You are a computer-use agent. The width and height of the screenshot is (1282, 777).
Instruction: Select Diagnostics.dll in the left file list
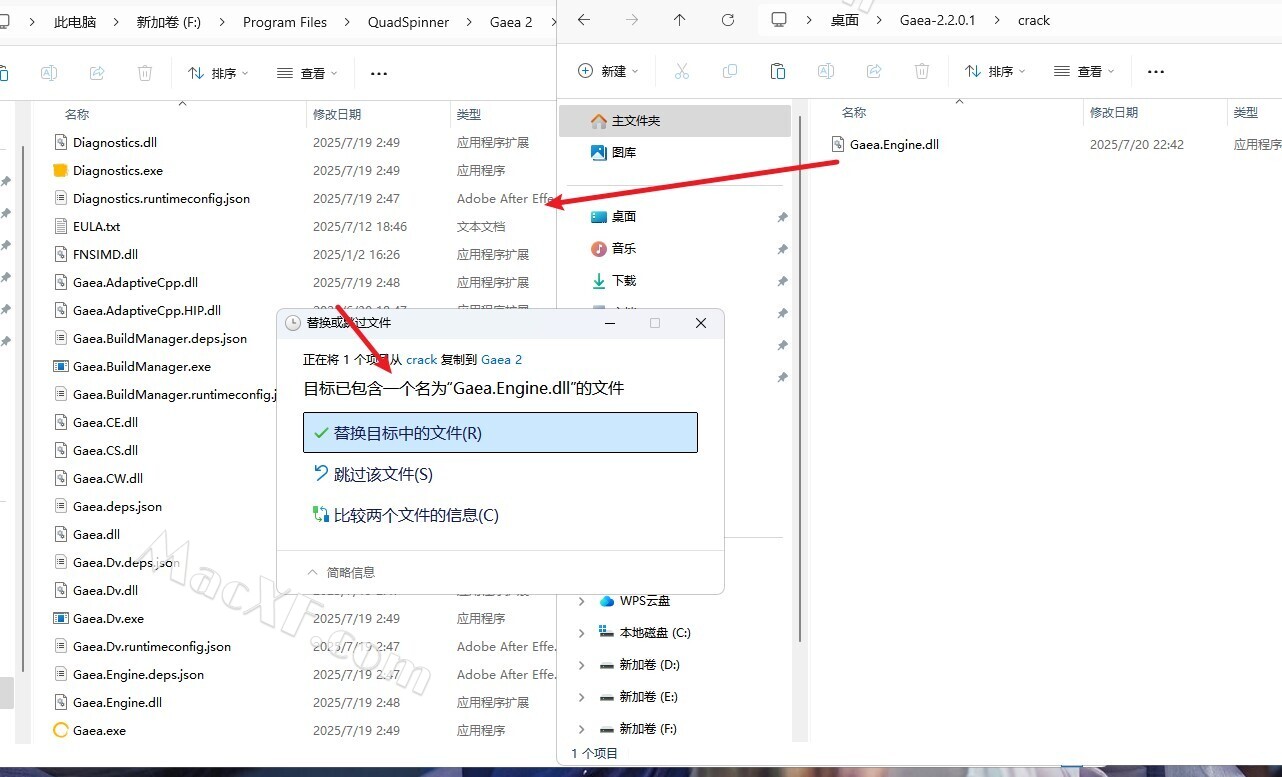(114, 142)
